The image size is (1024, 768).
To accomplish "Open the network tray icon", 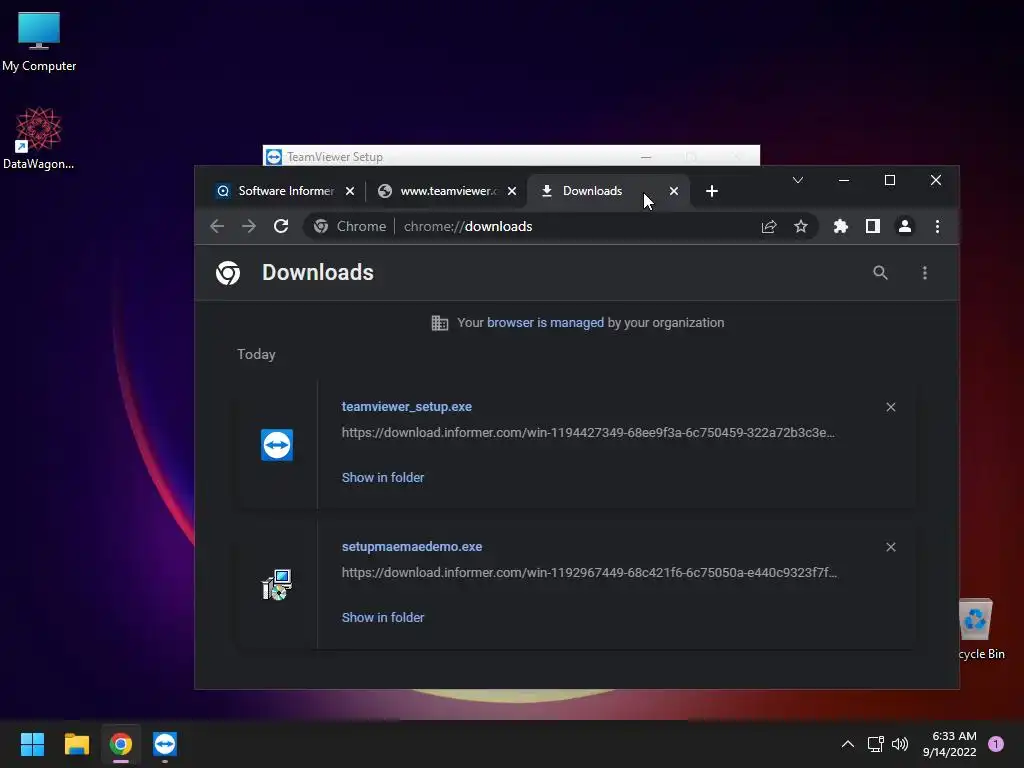I will (875, 744).
